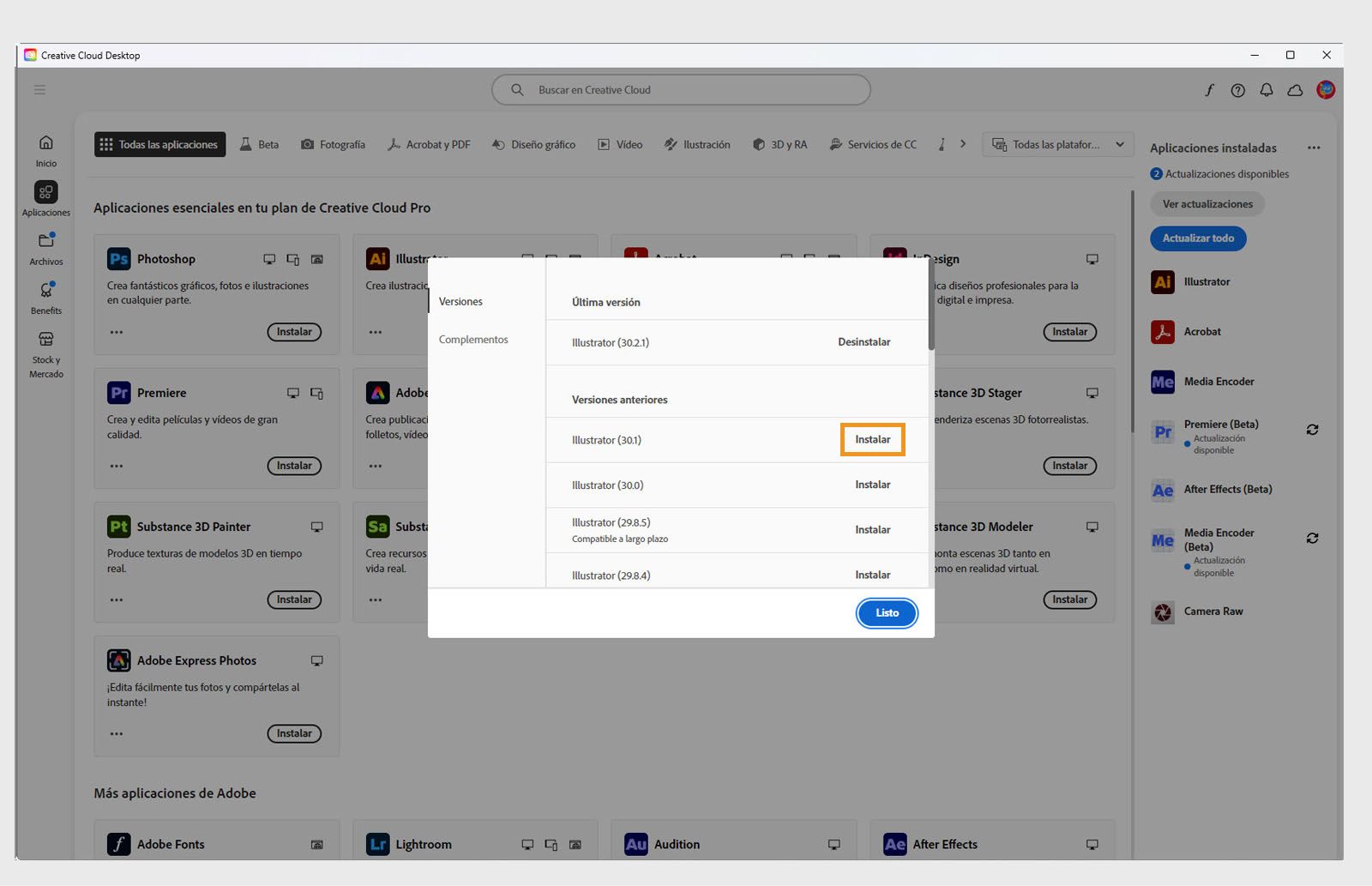Confirm the dialog with Listo
Screen dimensions: 1372x886
[x=887, y=612]
